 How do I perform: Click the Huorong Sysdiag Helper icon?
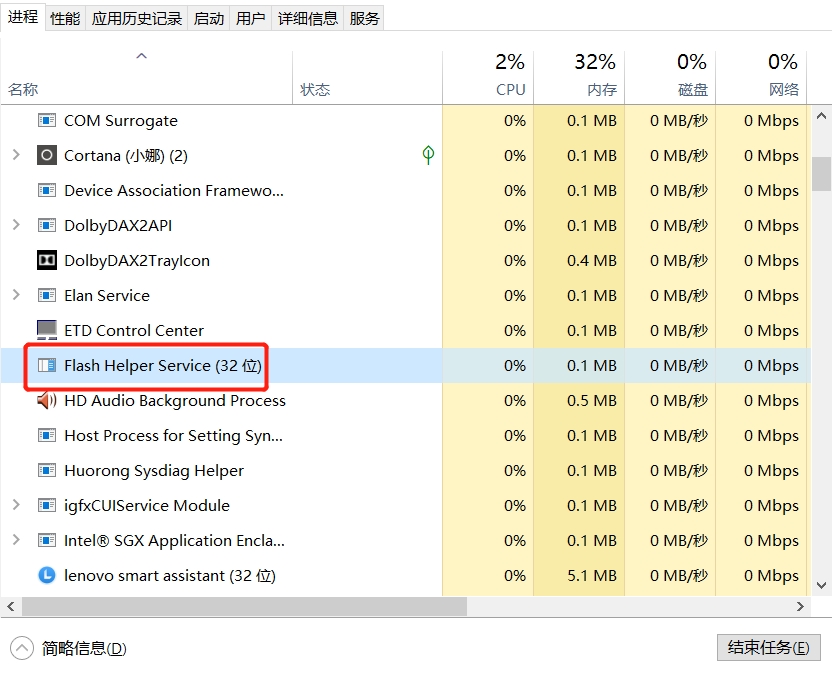click(x=47, y=471)
